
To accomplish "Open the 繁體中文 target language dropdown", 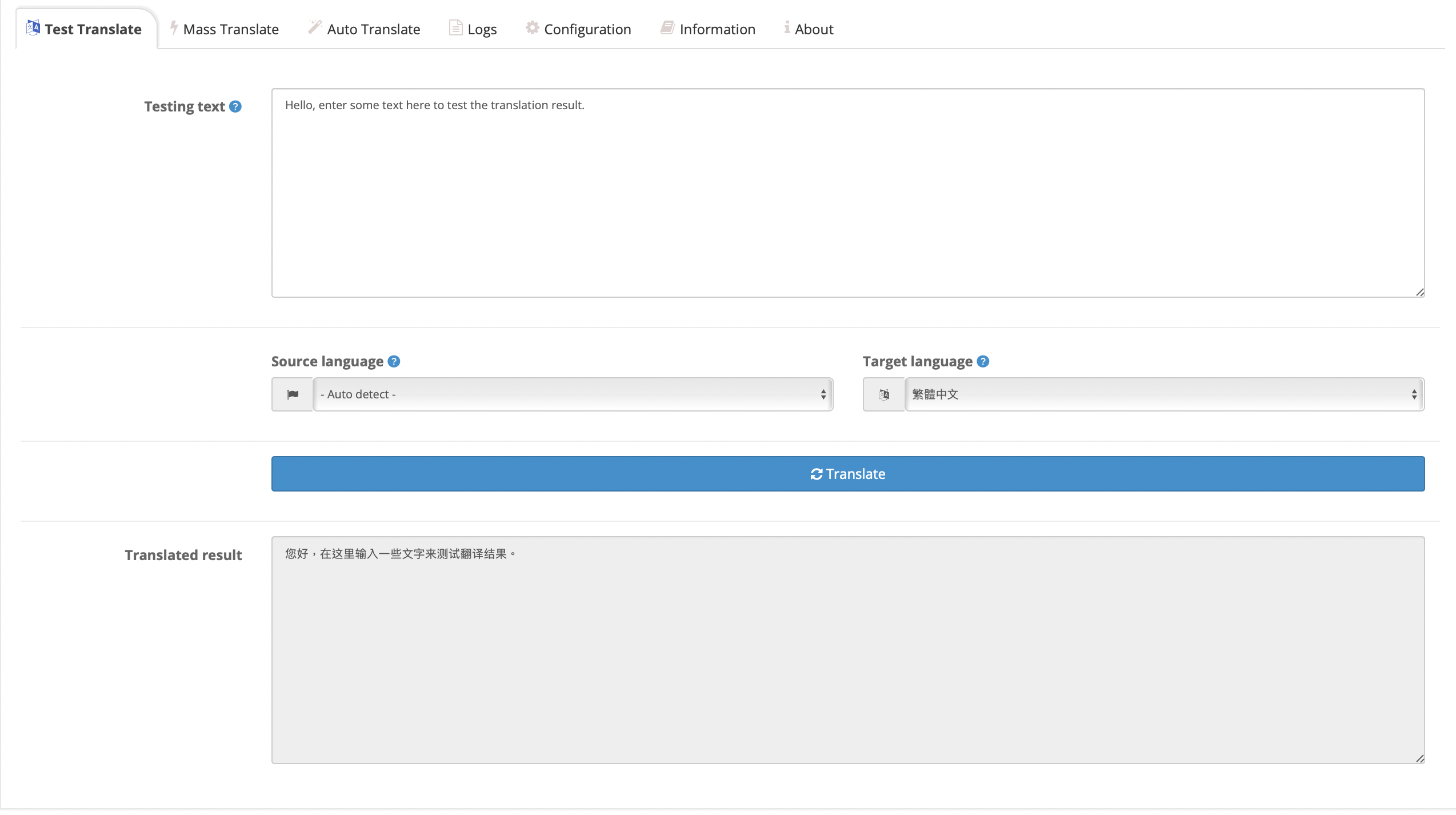I will (1164, 394).
